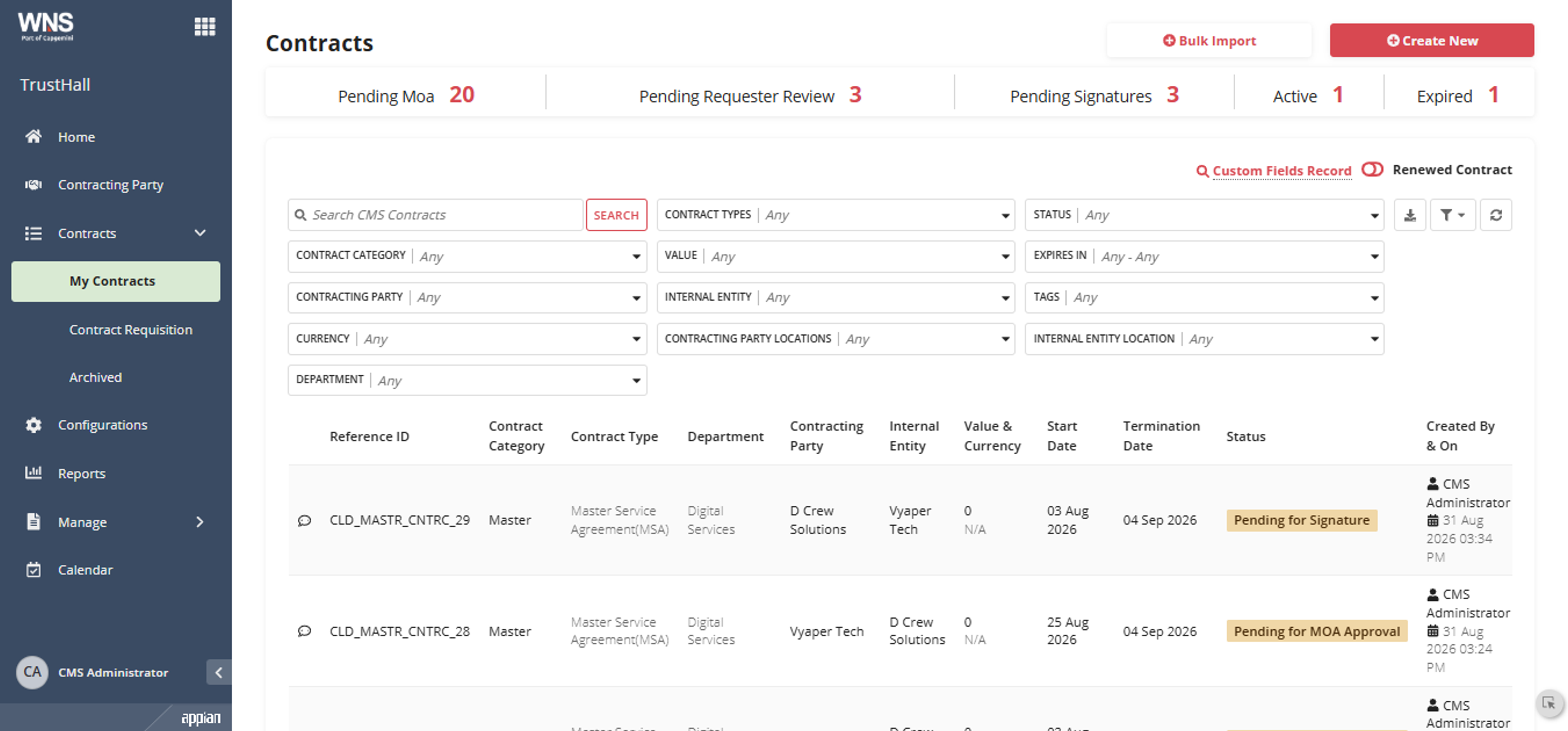Image resolution: width=1568 pixels, height=731 pixels.
Task: Open the Contracting Party dropdown
Action: (x=467, y=298)
